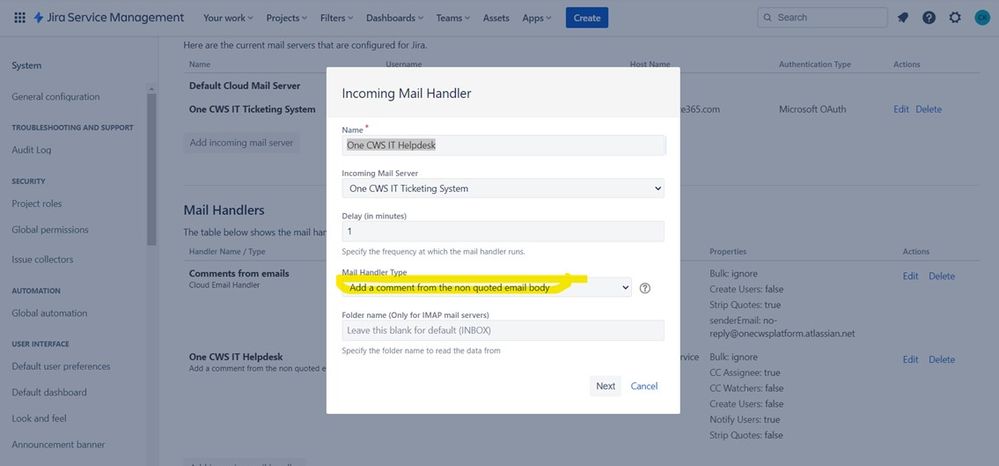The height and width of the screenshot is (466, 999).
Task: Open Issue collectors in sidebar
Action: point(42,259)
